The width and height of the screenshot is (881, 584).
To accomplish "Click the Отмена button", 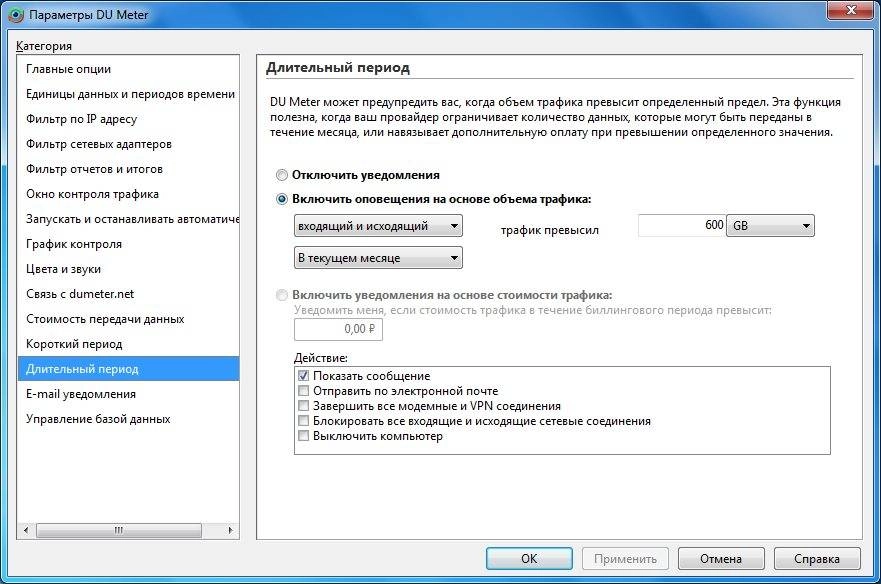I will [x=721, y=559].
